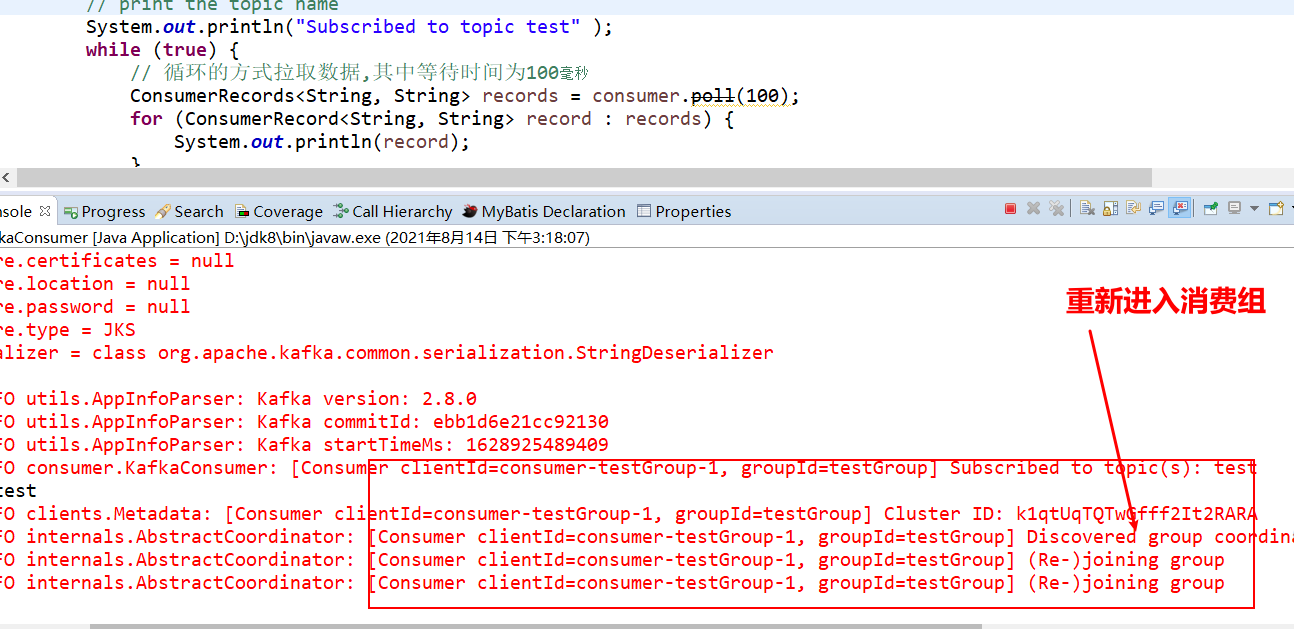The height and width of the screenshot is (629, 1294).
Task: Click console line 'Kafka startTimeMs: 1628925489409'
Action: pos(304,445)
